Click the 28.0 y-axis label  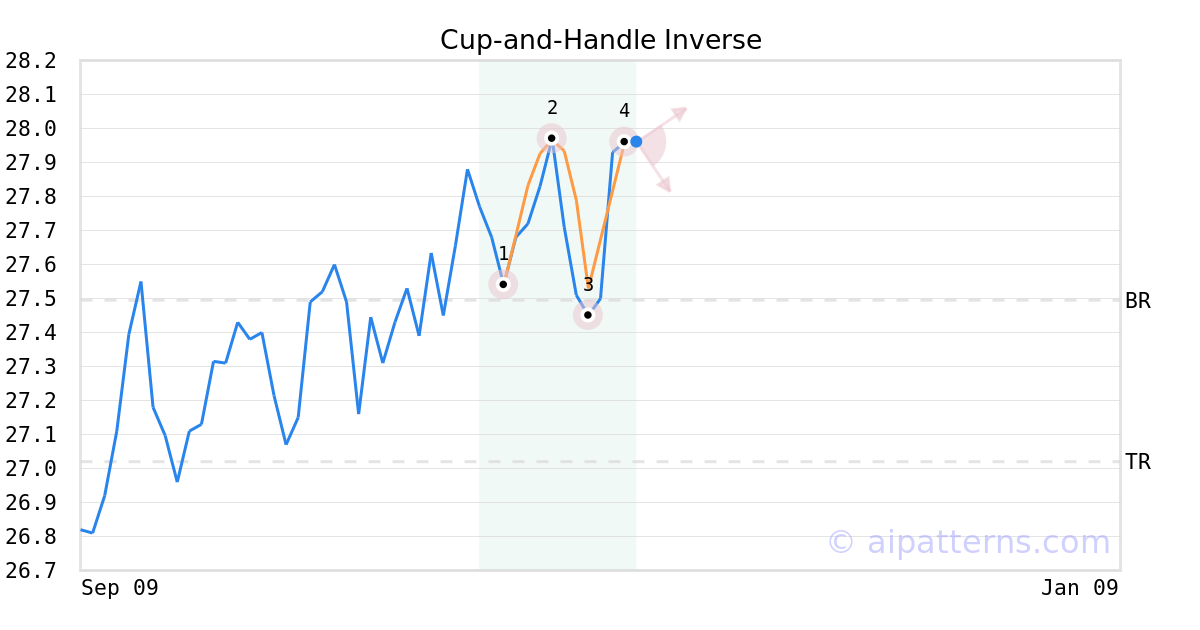[x=30, y=129]
